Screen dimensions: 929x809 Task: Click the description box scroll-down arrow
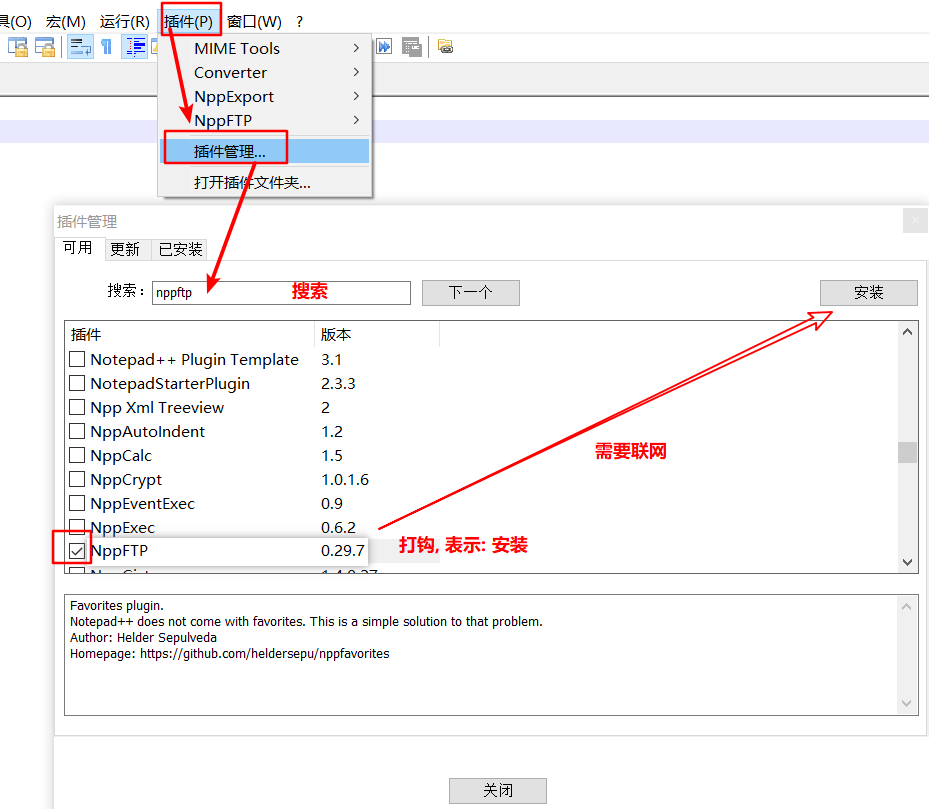[906, 704]
